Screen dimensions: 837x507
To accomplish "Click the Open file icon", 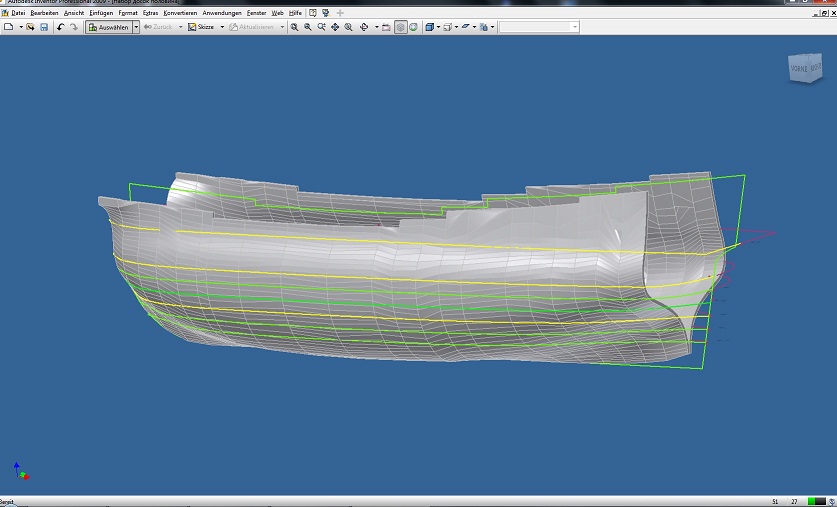I will coord(31,27).
